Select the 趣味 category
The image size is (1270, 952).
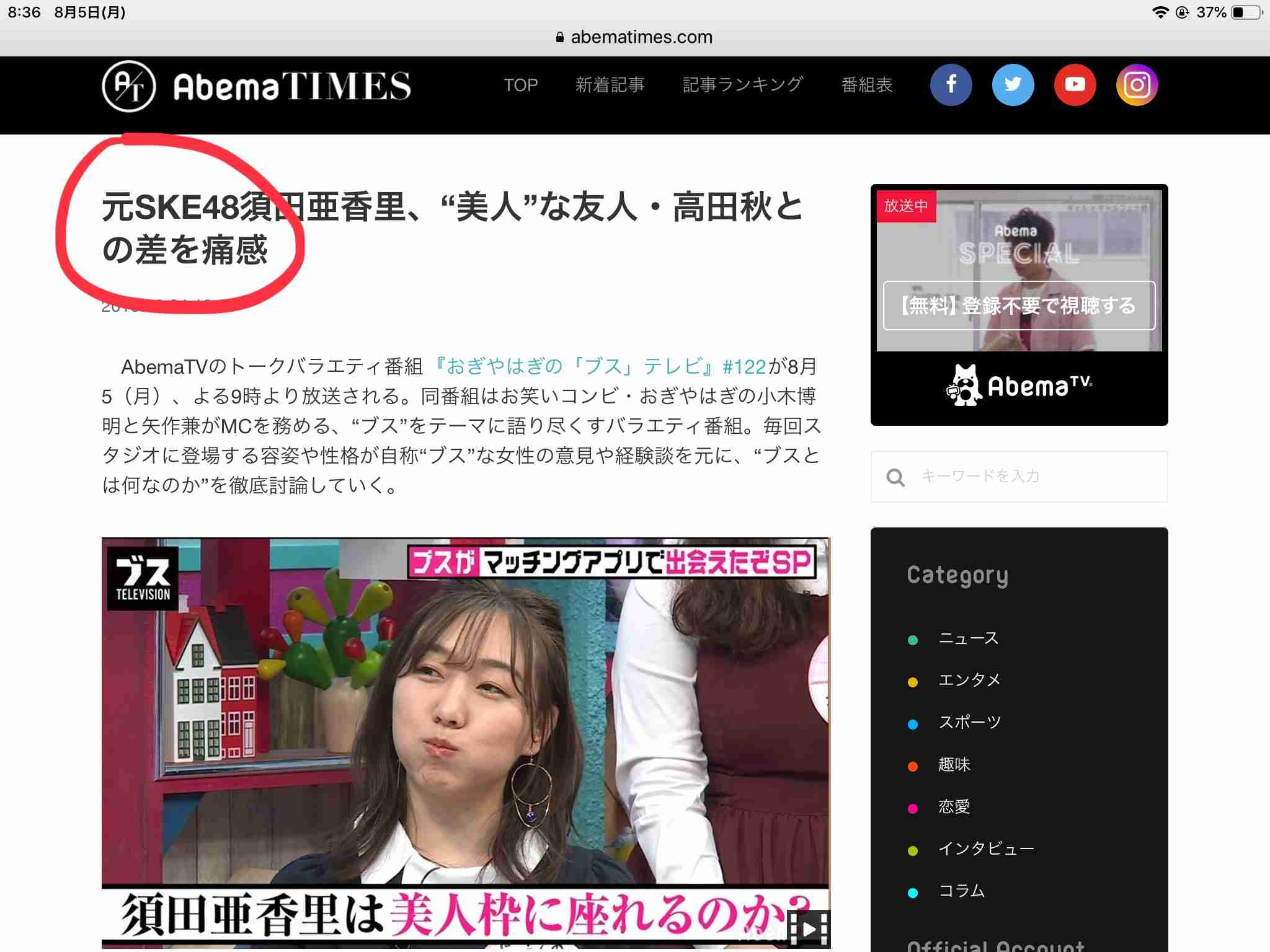point(954,765)
